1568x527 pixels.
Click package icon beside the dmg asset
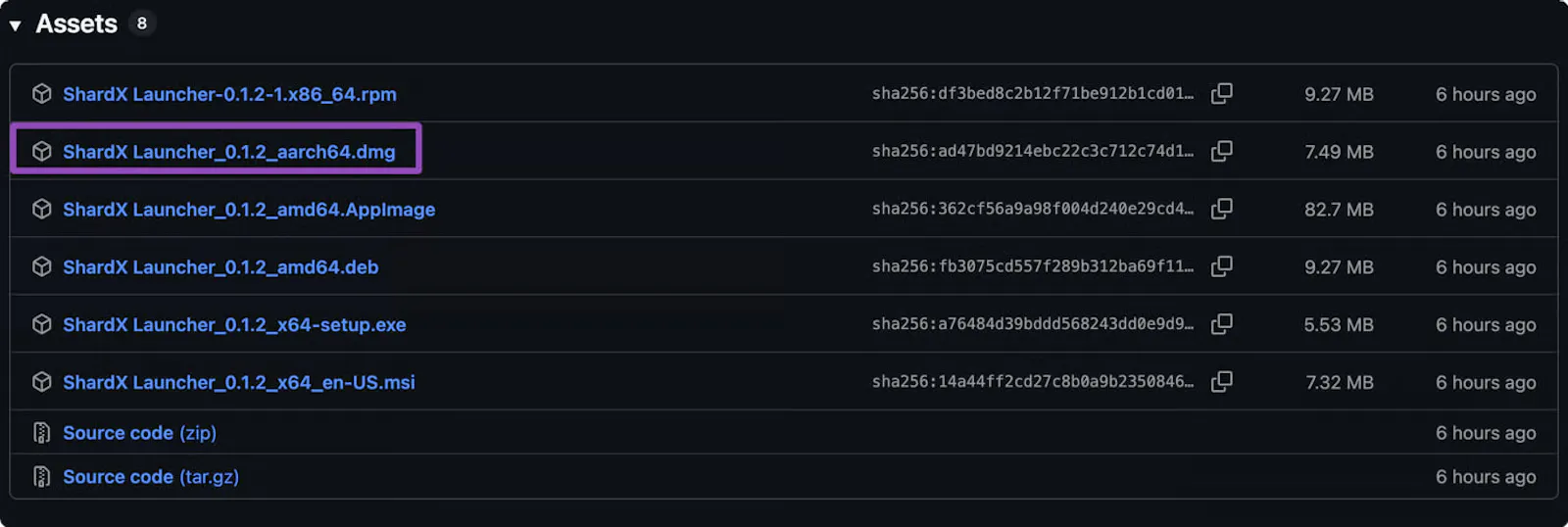point(41,151)
